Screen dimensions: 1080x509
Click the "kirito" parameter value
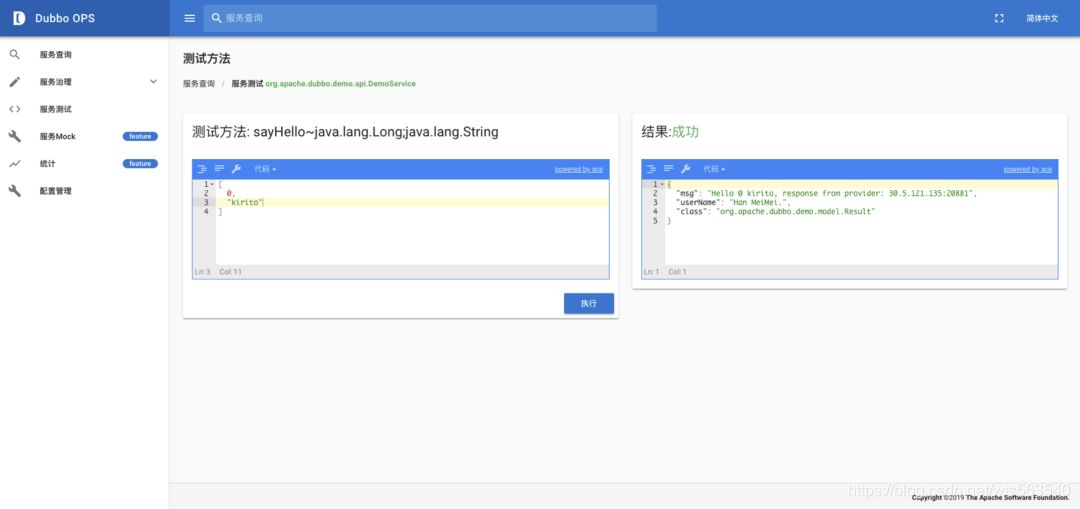(x=245, y=202)
